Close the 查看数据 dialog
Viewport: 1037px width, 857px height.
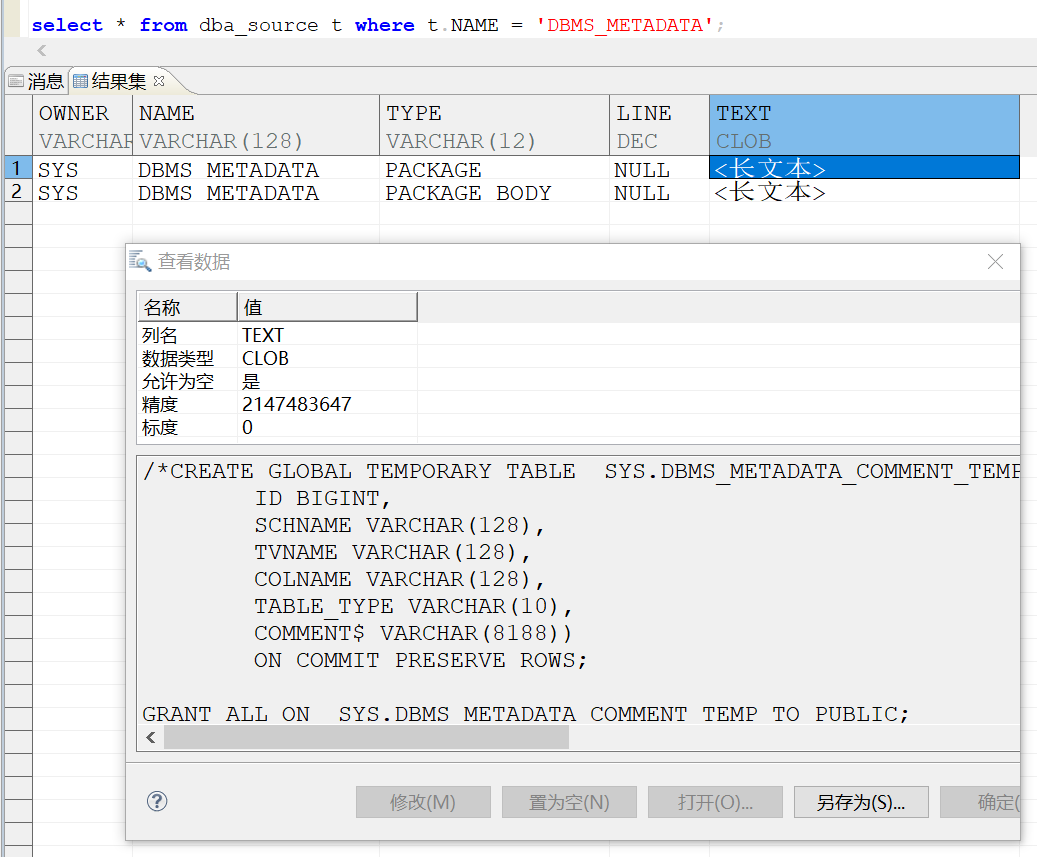click(x=995, y=262)
